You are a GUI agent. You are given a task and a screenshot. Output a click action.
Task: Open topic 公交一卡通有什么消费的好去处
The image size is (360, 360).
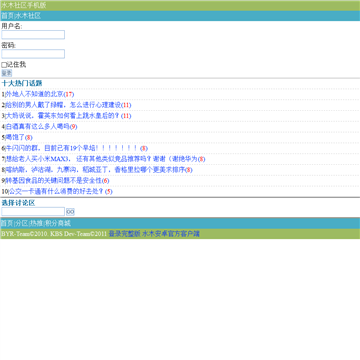(x=60, y=191)
